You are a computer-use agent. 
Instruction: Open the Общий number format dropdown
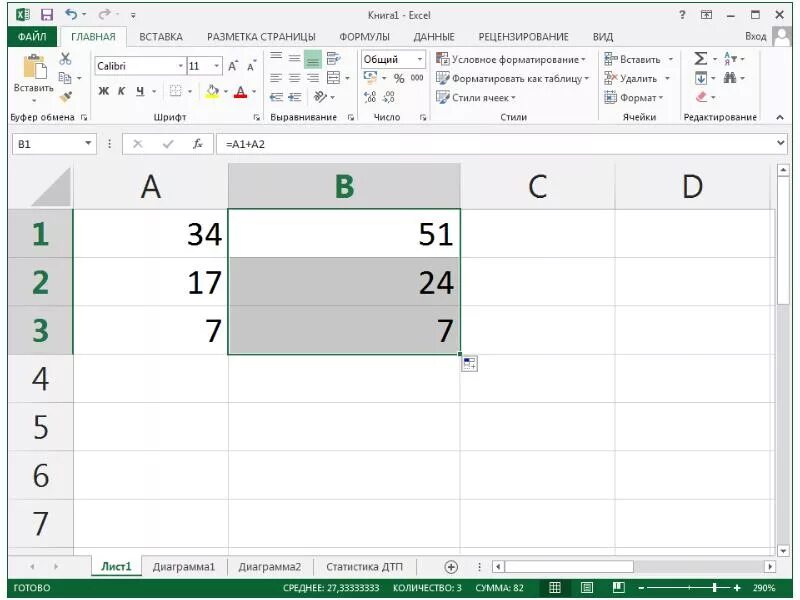[x=420, y=60]
